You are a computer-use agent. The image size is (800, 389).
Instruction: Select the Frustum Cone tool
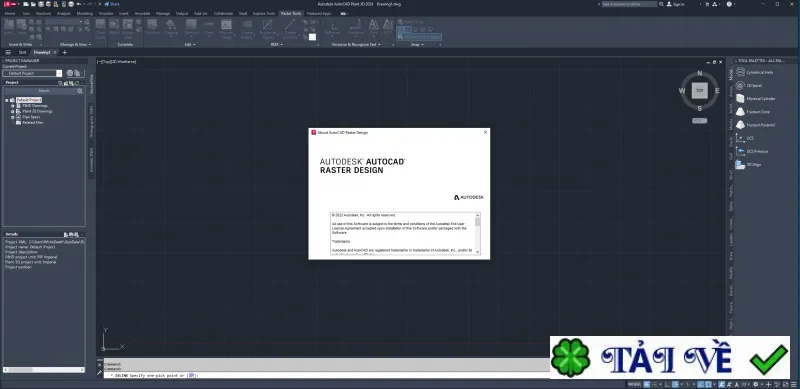[753, 112]
